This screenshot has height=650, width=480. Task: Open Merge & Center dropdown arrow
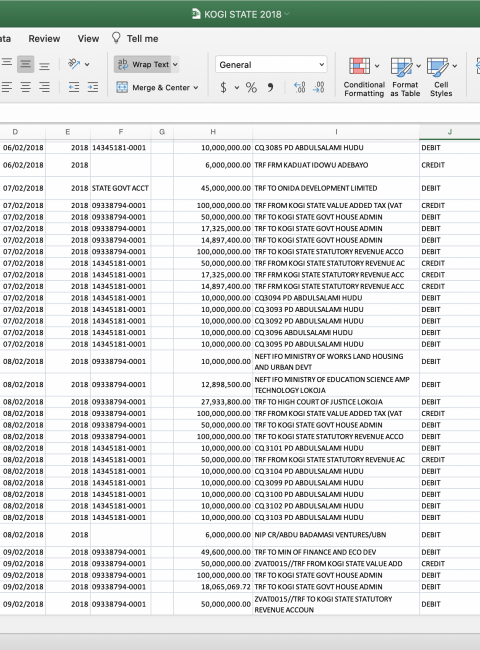tap(196, 87)
